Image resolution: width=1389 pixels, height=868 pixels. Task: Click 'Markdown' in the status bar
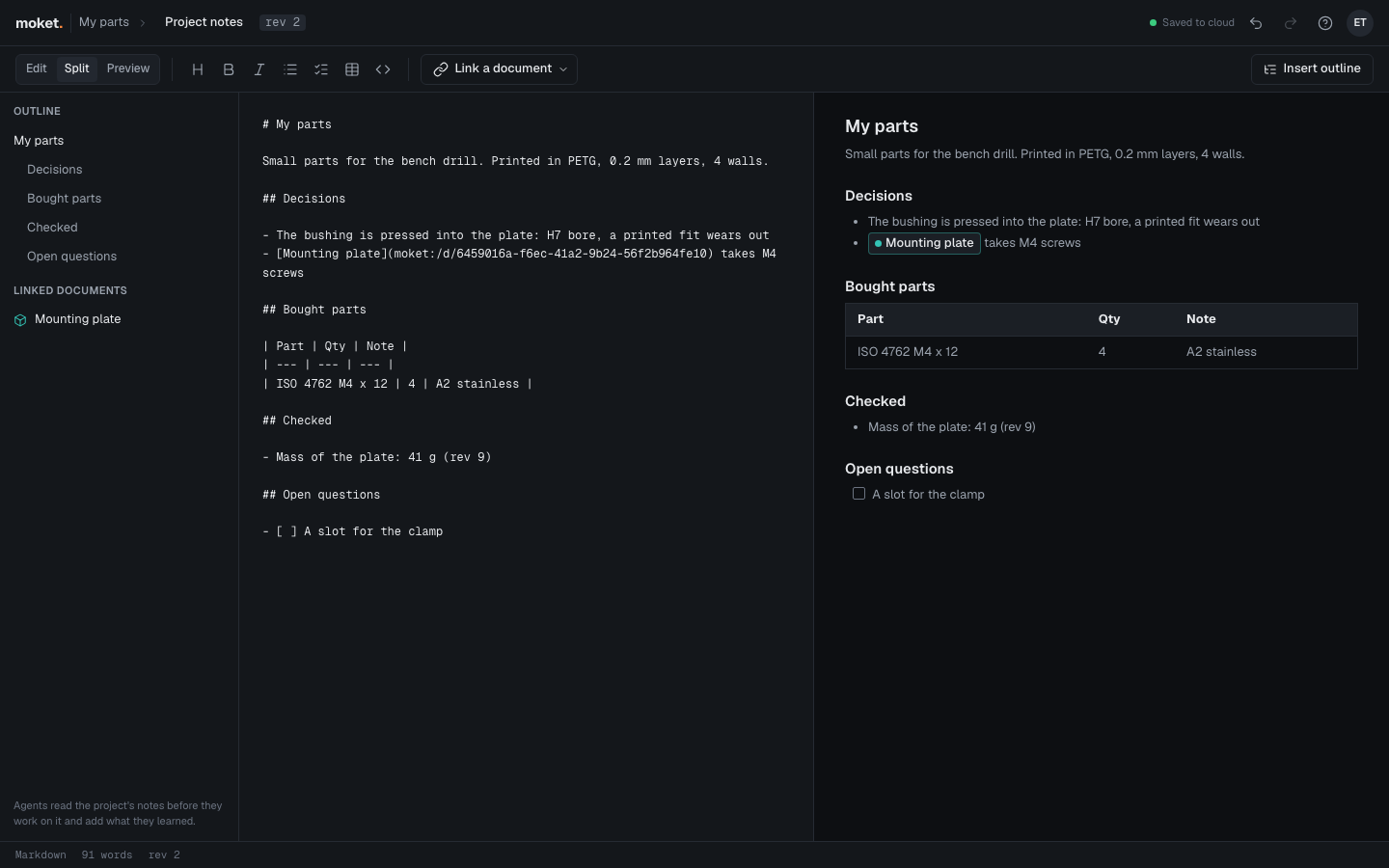tap(41, 855)
